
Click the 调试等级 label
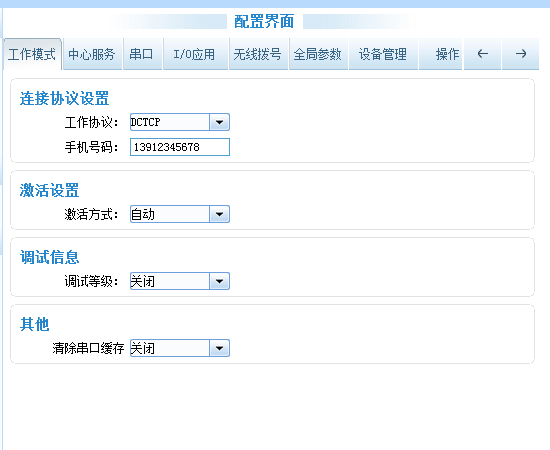pos(91,281)
